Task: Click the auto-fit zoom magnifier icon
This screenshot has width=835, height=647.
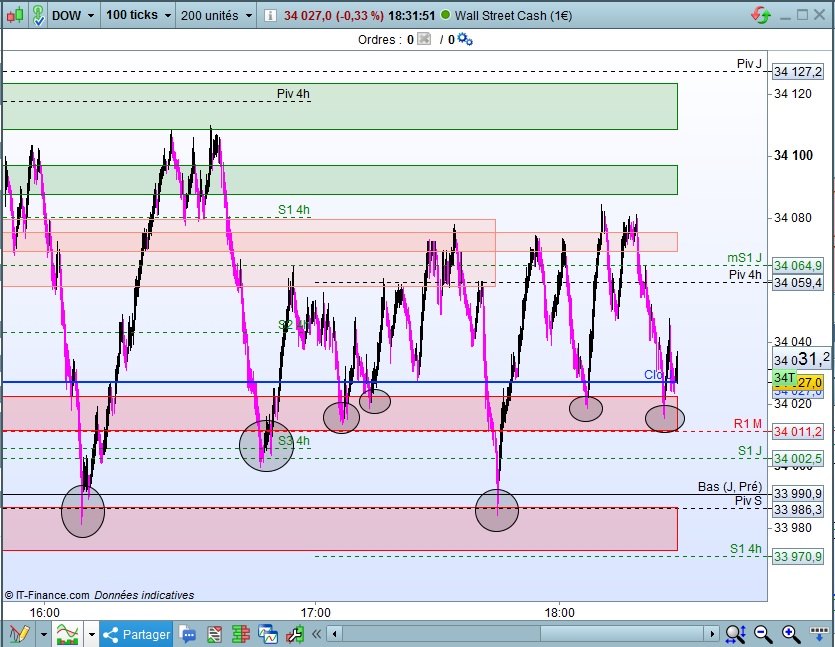Action: [x=735, y=634]
